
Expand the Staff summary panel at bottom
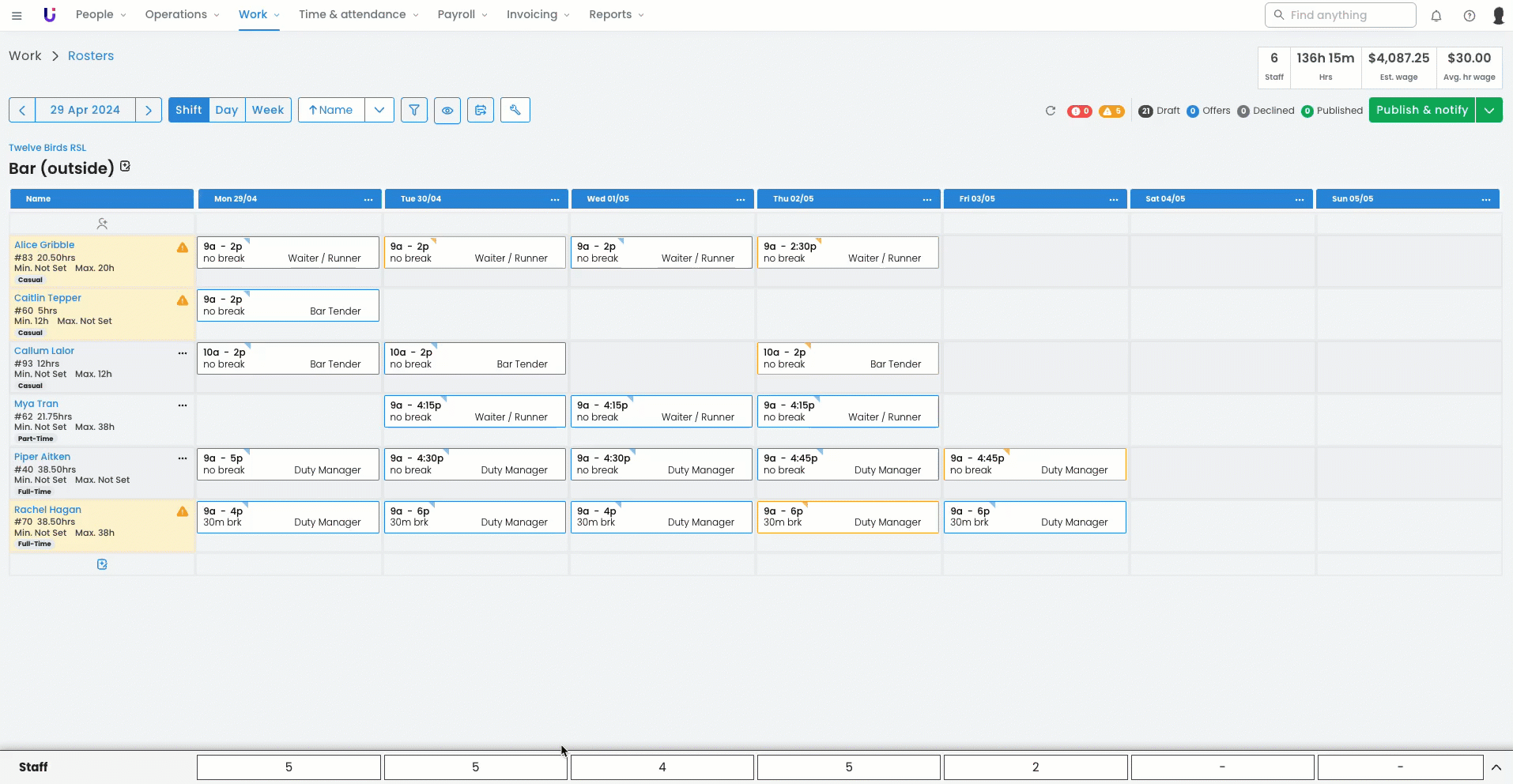pyautogui.click(x=1496, y=767)
